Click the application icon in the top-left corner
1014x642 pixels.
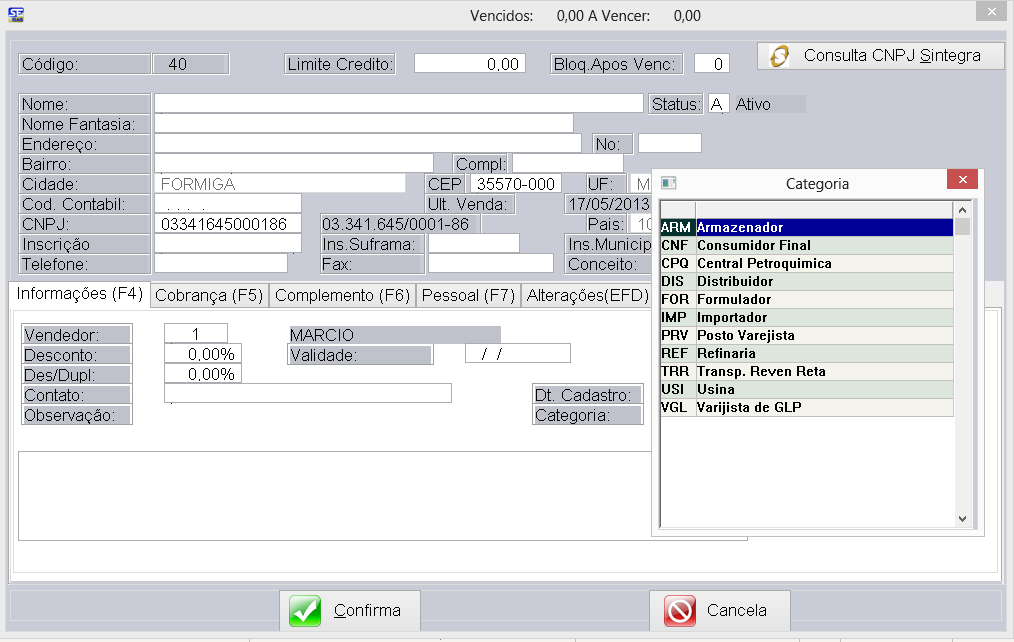pos(16,15)
